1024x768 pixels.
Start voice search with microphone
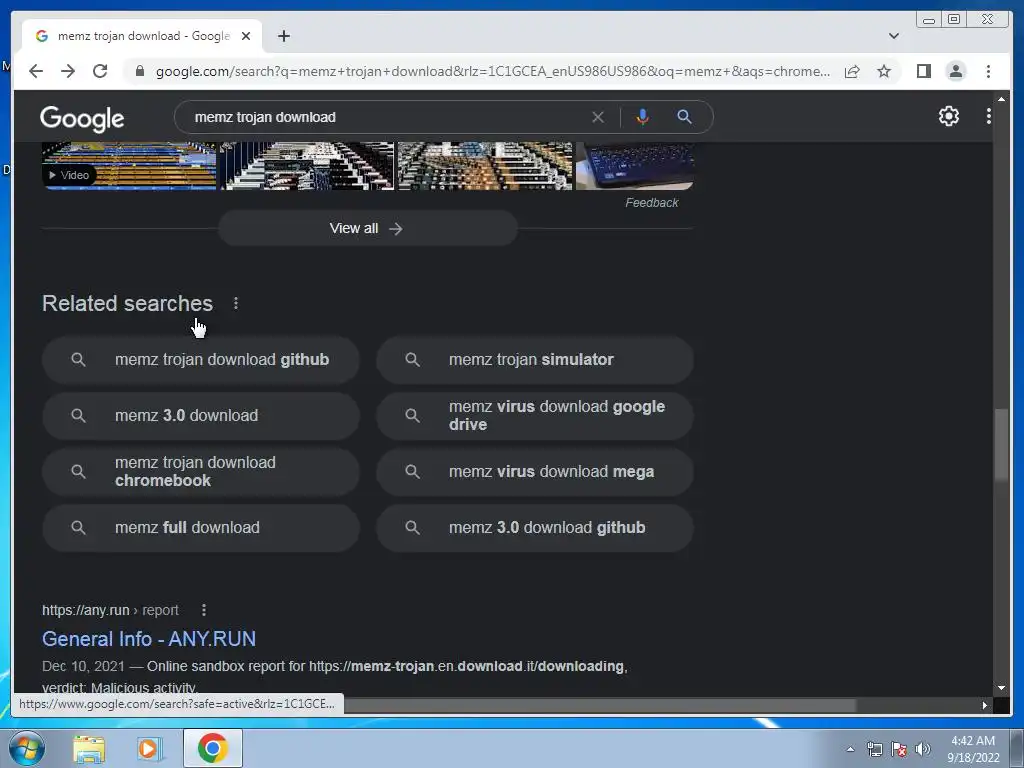643,117
